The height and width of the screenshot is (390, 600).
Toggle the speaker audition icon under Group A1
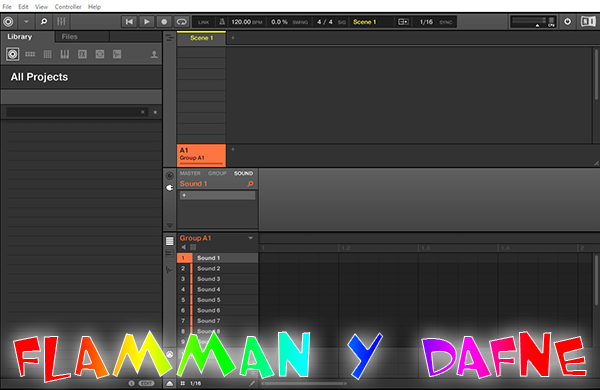184,247
